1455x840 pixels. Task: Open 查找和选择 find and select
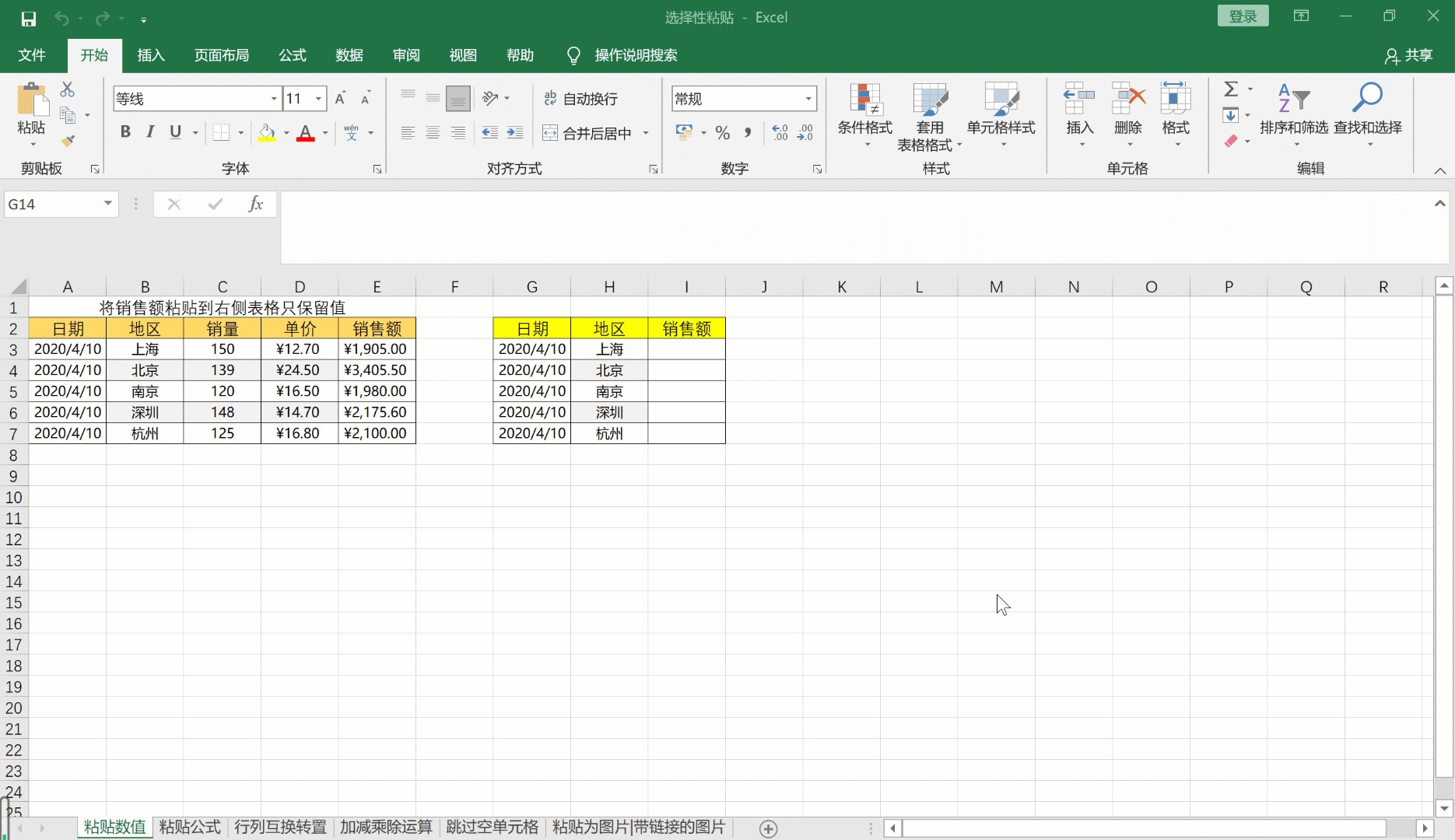click(x=1368, y=115)
